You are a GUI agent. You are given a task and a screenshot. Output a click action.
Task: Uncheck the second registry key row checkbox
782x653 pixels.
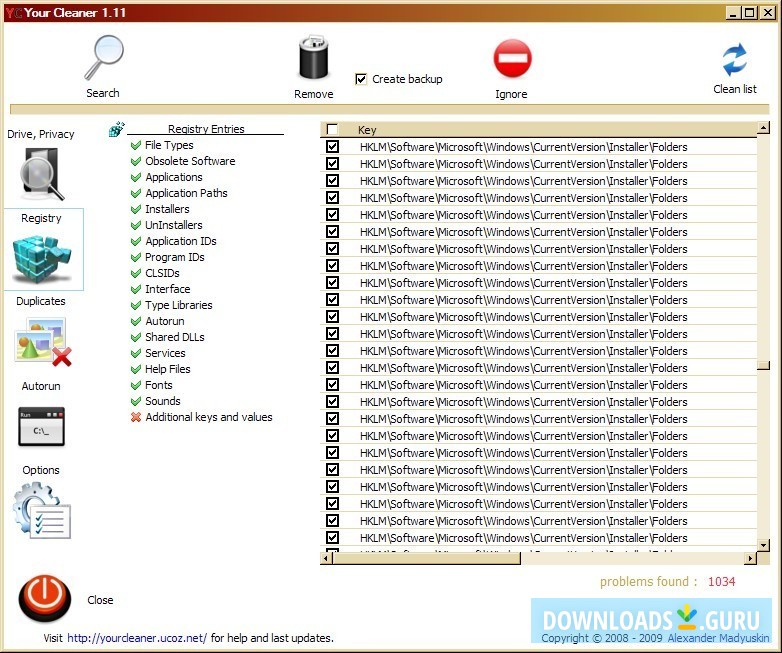tap(332, 164)
